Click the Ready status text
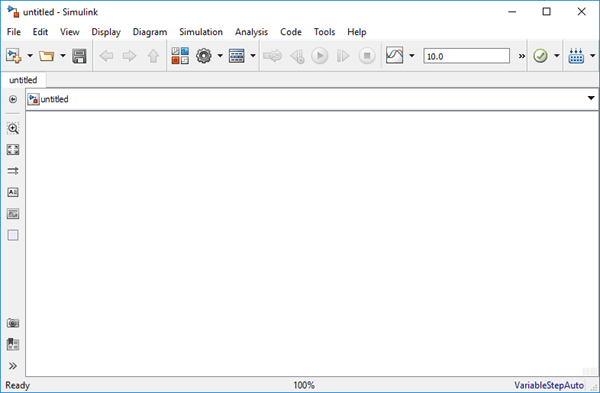The image size is (600, 393). click(17, 385)
